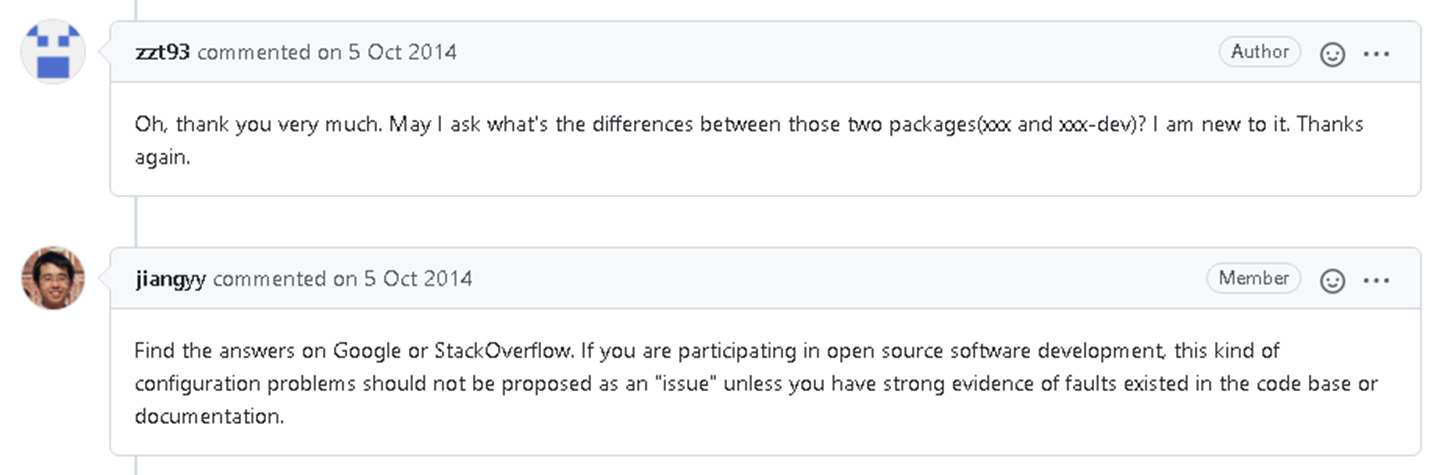
Task: Visit the zzt93 username link
Action: [162, 52]
